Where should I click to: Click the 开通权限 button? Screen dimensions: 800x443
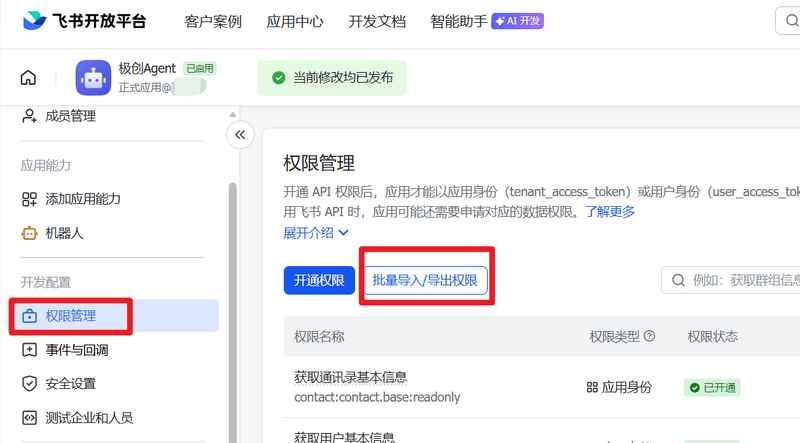319,280
